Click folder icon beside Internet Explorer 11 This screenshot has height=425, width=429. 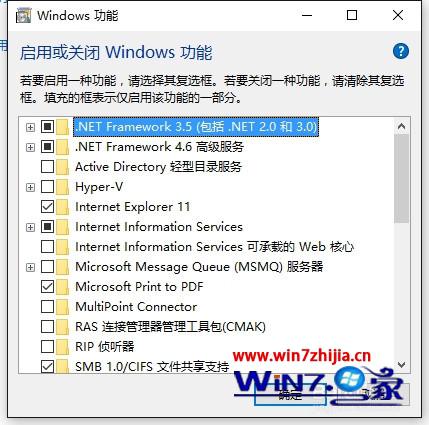(x=63, y=207)
